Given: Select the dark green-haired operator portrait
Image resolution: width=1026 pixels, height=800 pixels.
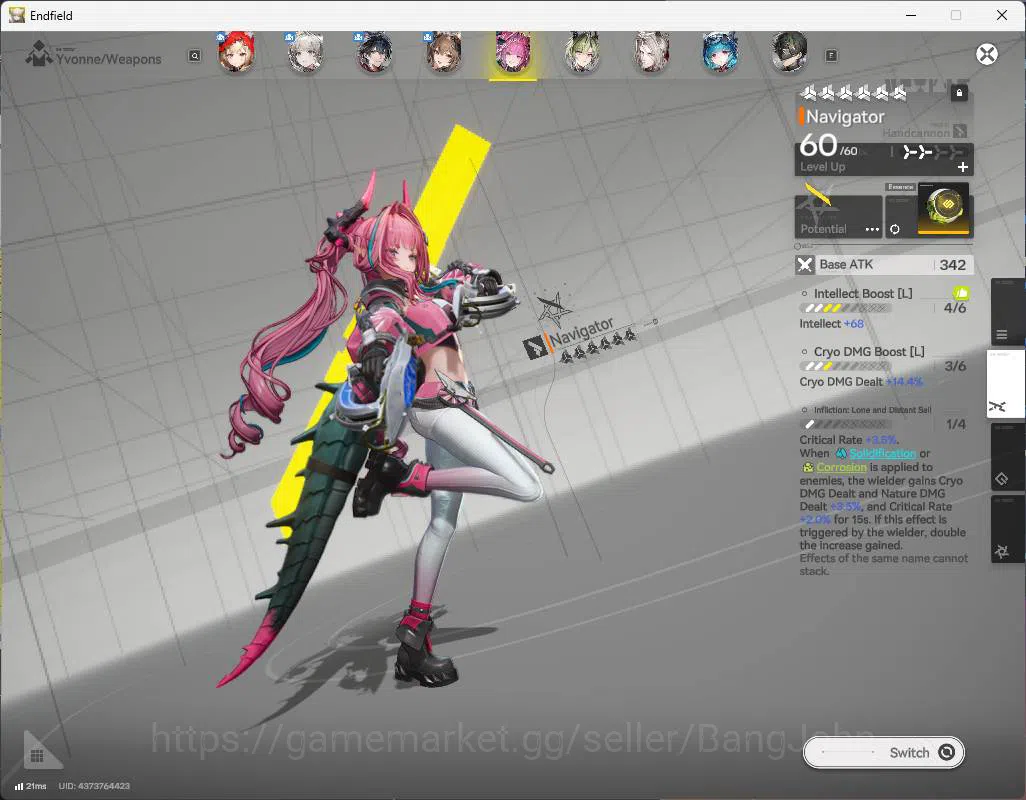Looking at the screenshot, I should point(789,52).
